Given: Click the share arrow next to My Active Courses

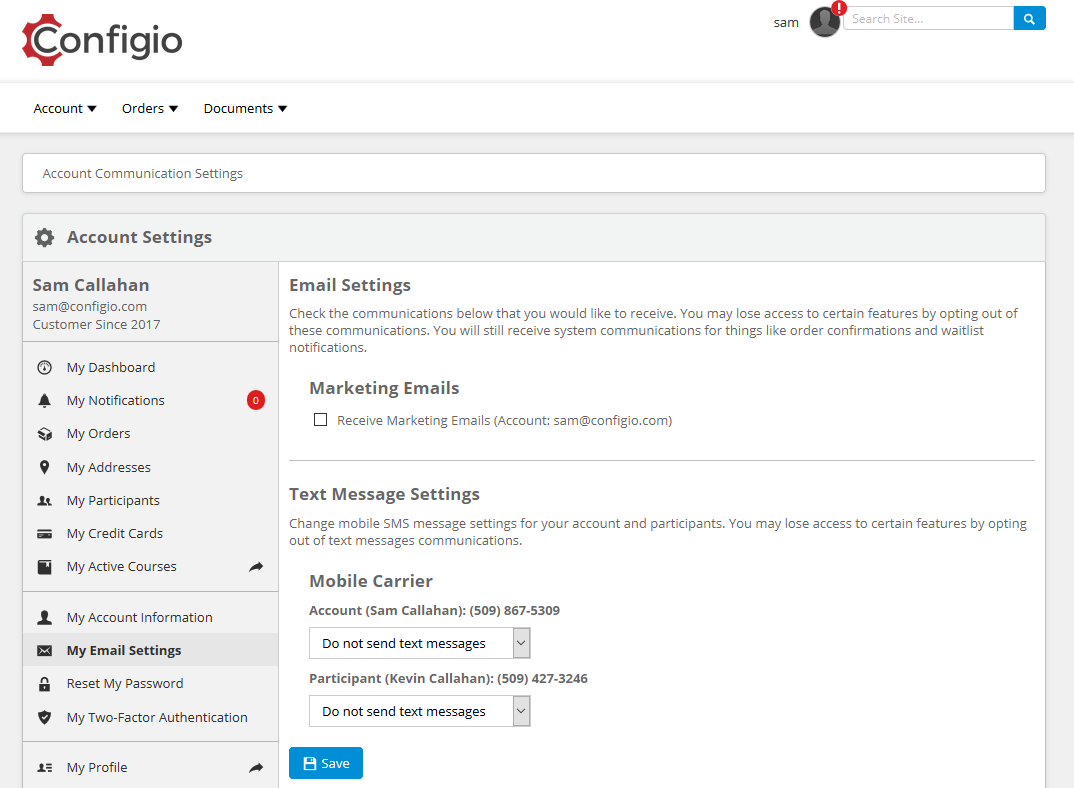Looking at the screenshot, I should point(256,567).
